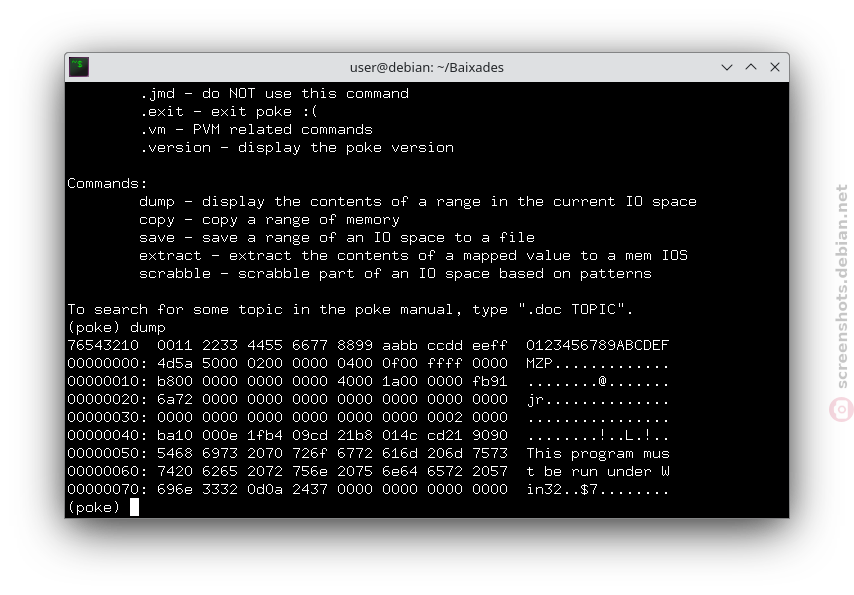Click the 'scrabble - scrabble part' help line

click(395, 274)
